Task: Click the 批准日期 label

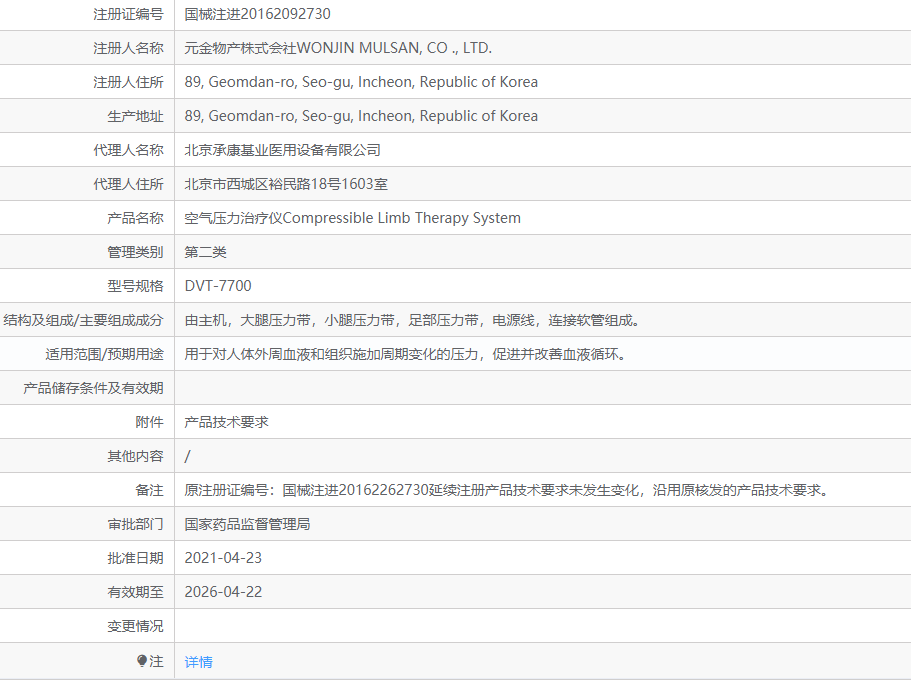Action: click(x=135, y=558)
